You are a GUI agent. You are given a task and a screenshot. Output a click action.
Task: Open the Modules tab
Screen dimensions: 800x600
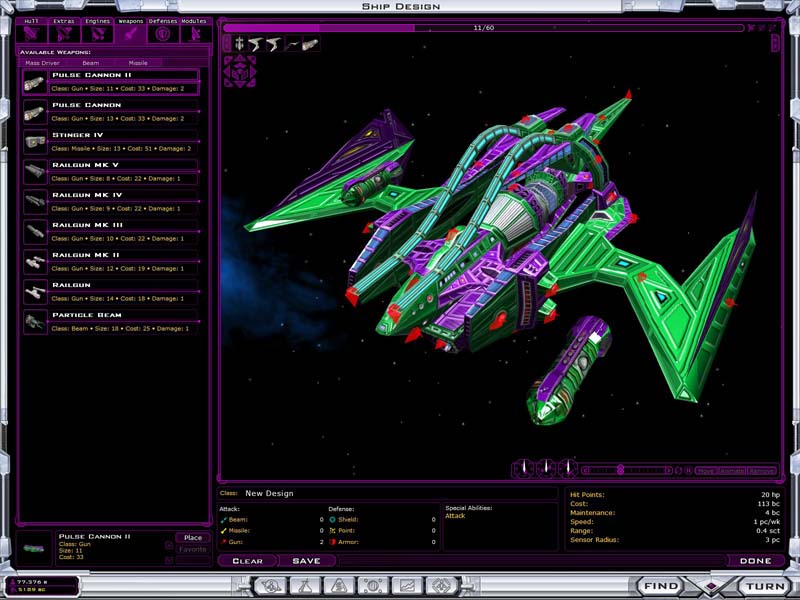tap(195, 31)
